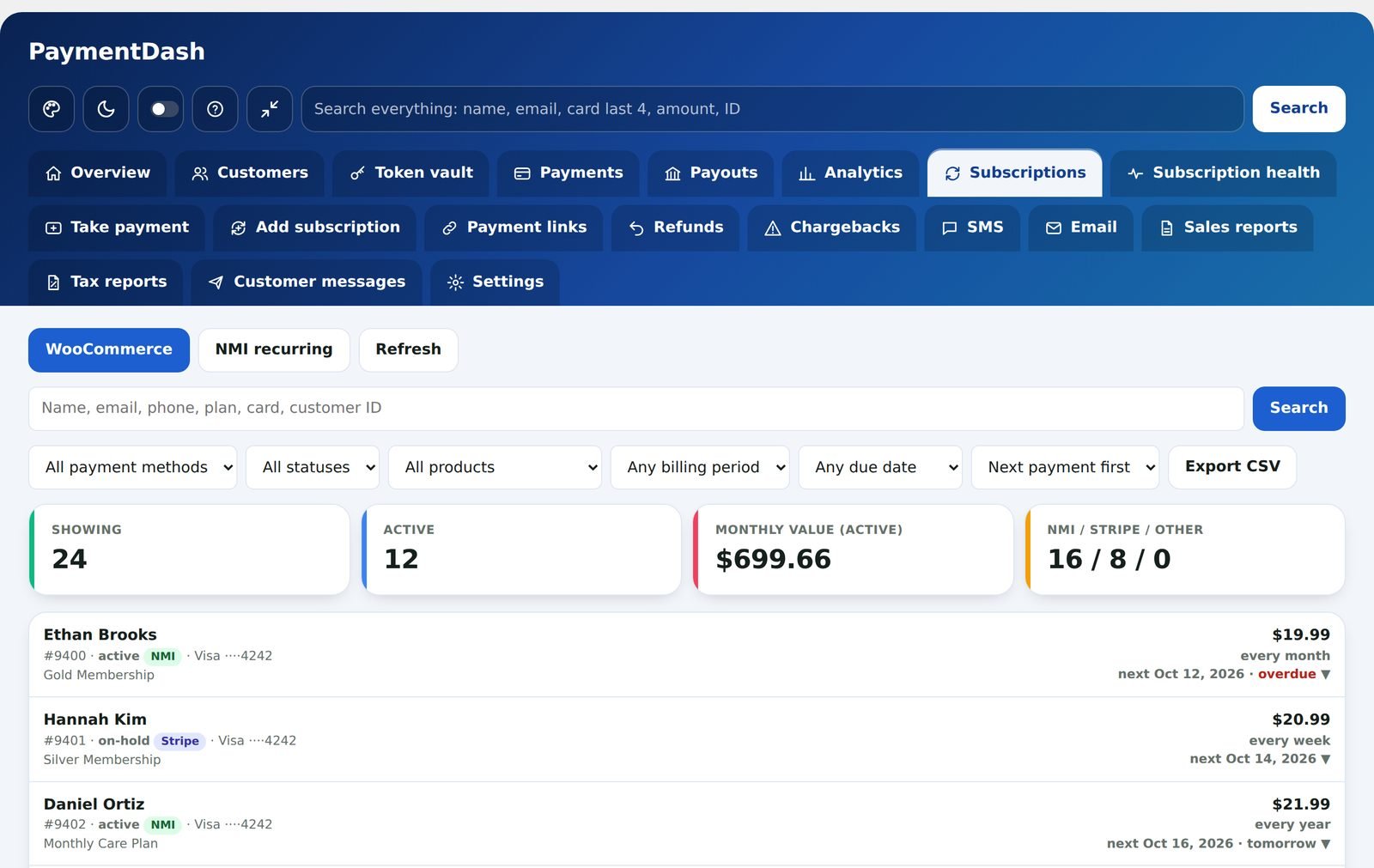This screenshot has height=868, width=1374.
Task: Click the people icon on Customers
Action: pyautogui.click(x=200, y=173)
